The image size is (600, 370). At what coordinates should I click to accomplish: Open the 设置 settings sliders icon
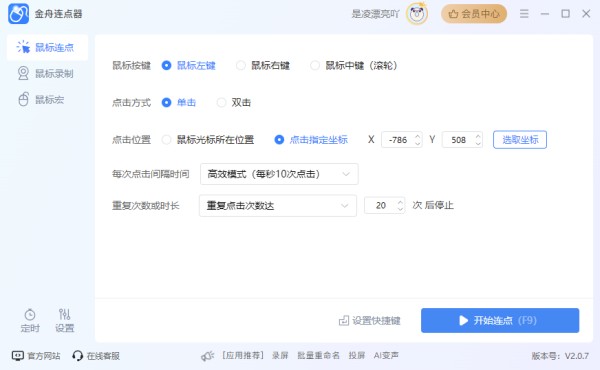(64, 320)
